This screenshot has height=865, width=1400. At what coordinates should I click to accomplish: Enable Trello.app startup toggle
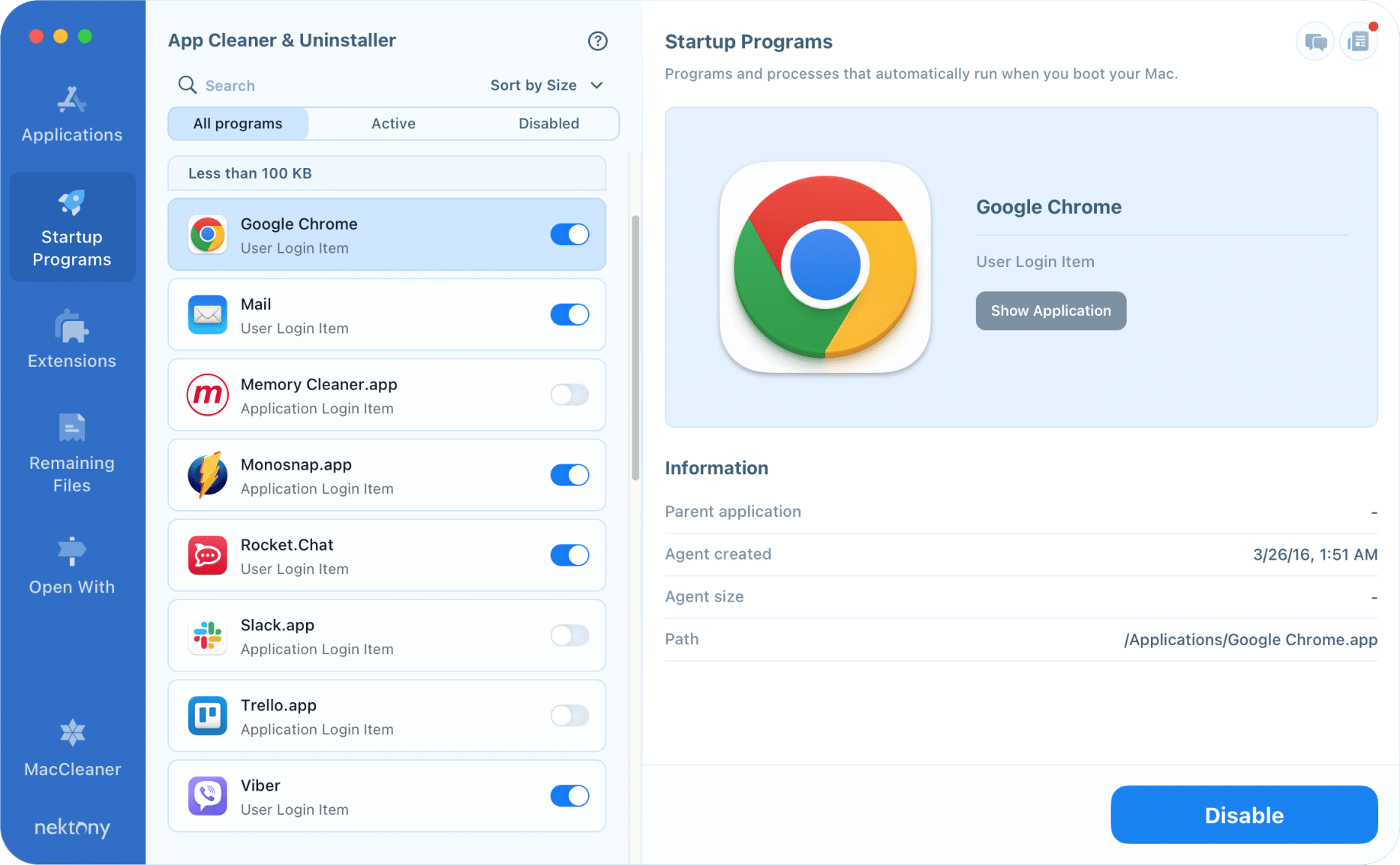tap(569, 716)
